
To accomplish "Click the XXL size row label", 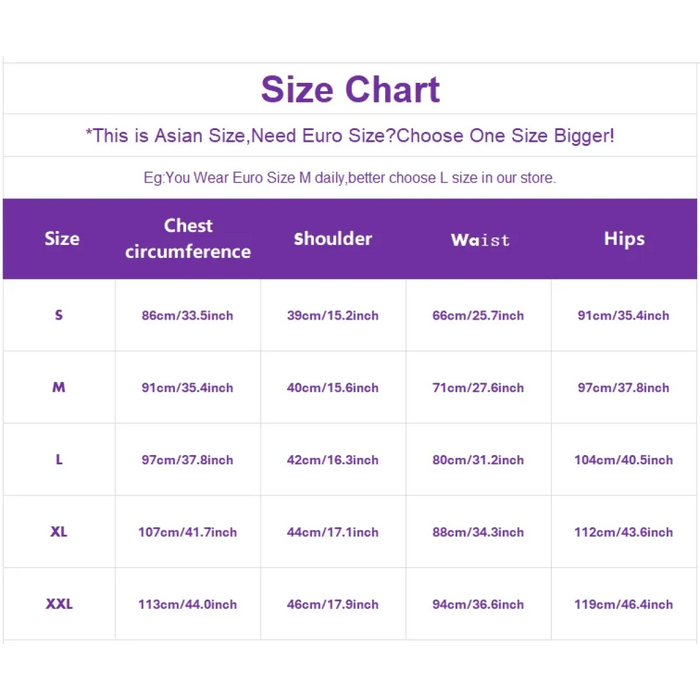I will point(59,604).
